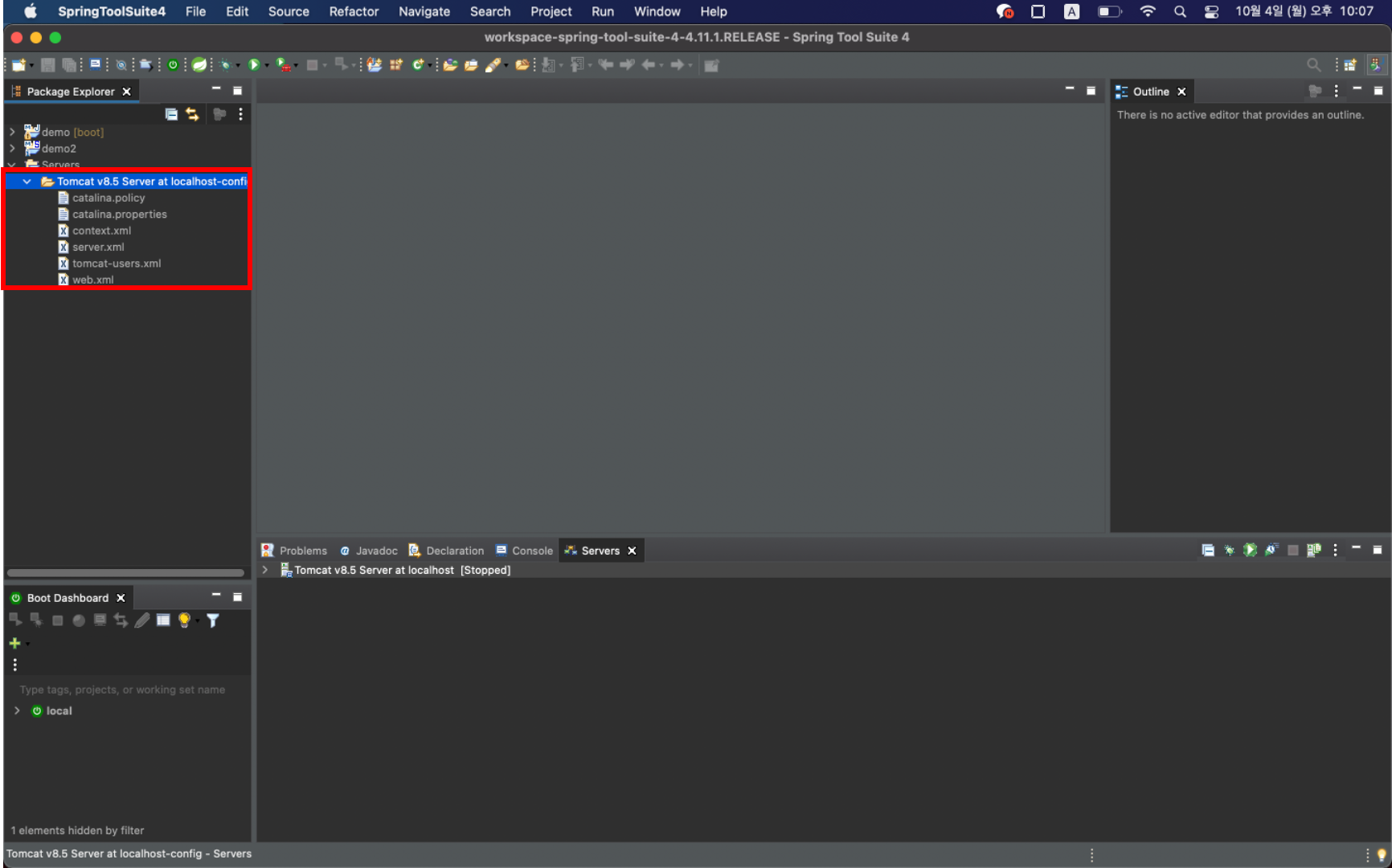
Task: Open Servers view menu (three dots)
Action: point(1335,550)
